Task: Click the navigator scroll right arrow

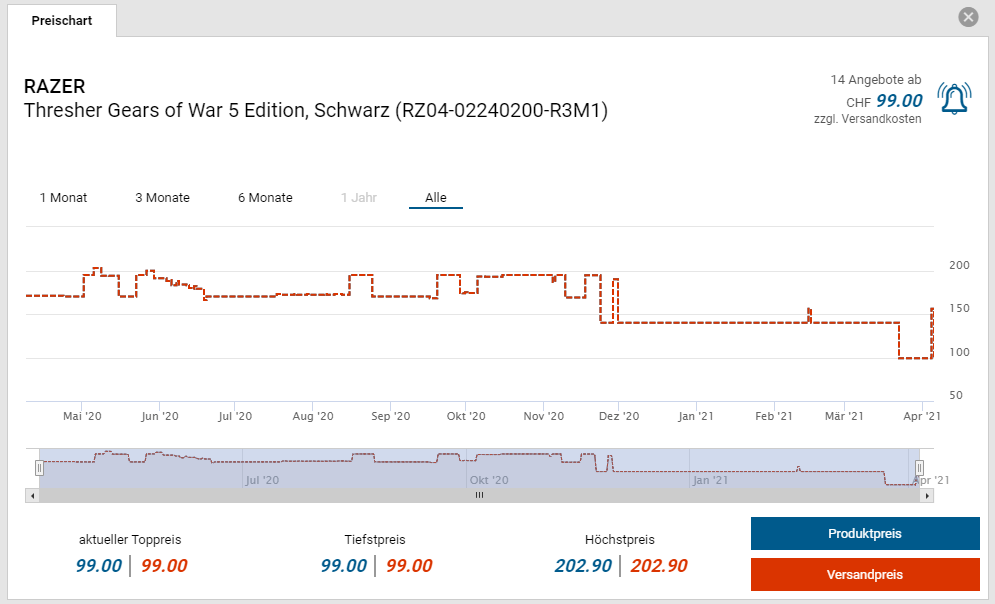Action: coord(927,495)
